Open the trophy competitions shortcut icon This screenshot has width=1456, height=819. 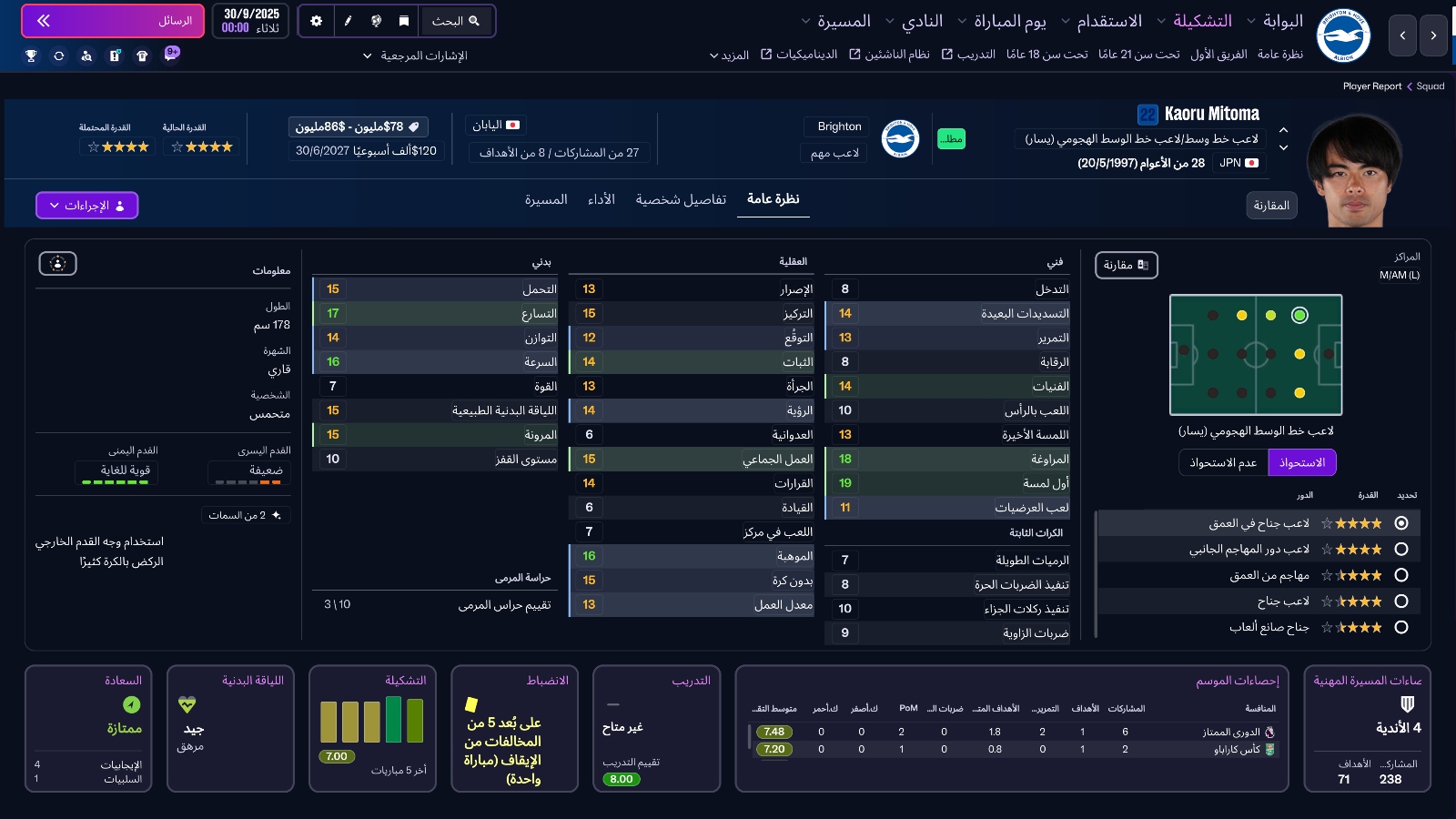coord(31,56)
